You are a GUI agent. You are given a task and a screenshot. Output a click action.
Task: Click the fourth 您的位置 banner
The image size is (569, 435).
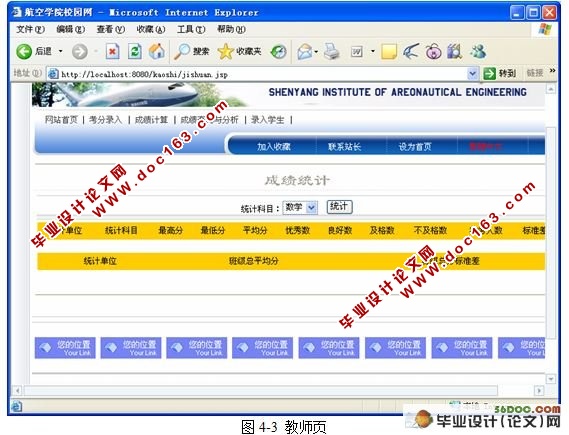point(262,348)
